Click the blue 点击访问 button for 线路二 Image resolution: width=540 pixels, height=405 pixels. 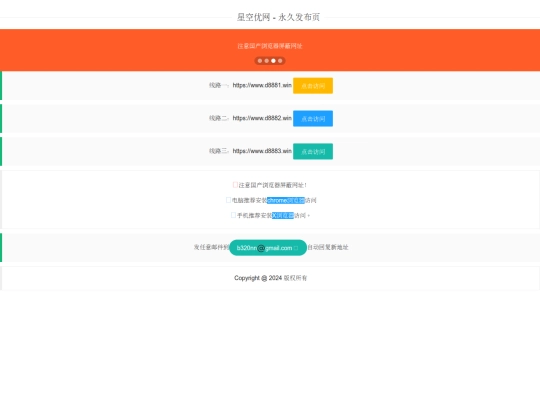pos(313,118)
